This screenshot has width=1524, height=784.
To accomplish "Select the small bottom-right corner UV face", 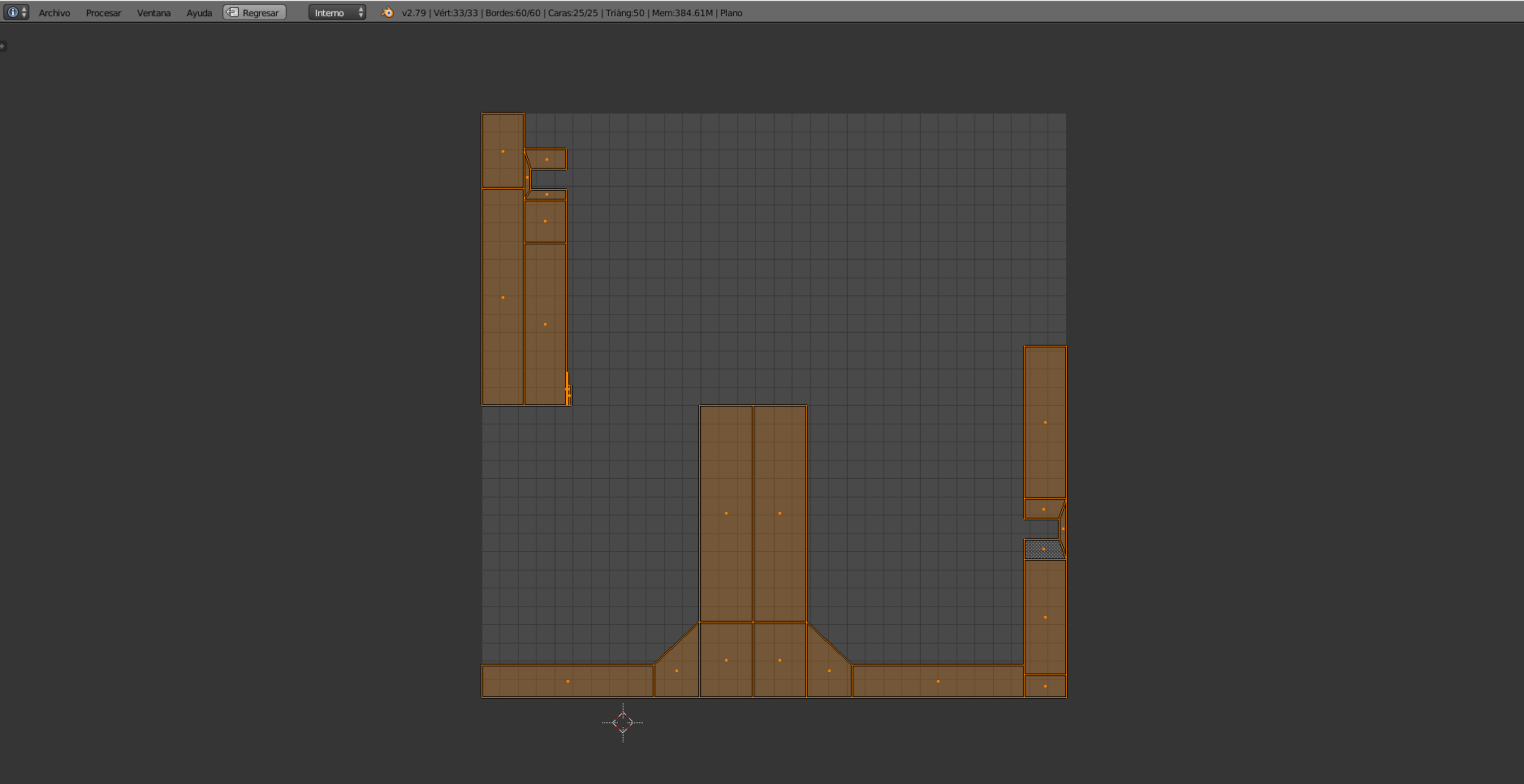I will coord(1045,686).
